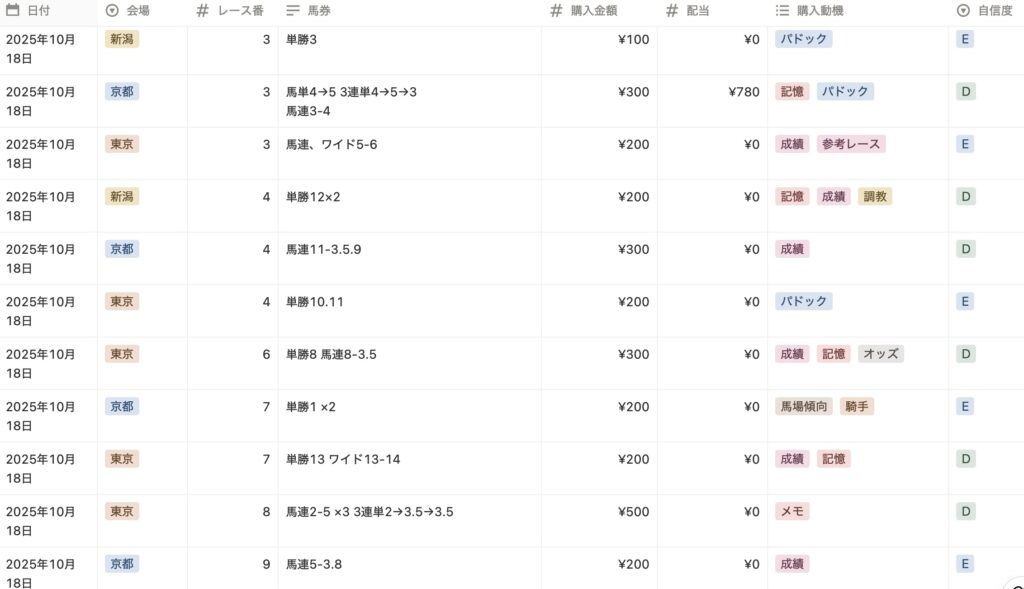Open venue select for 馬連5-3.8 row
1024x589 pixels.
(x=122, y=564)
